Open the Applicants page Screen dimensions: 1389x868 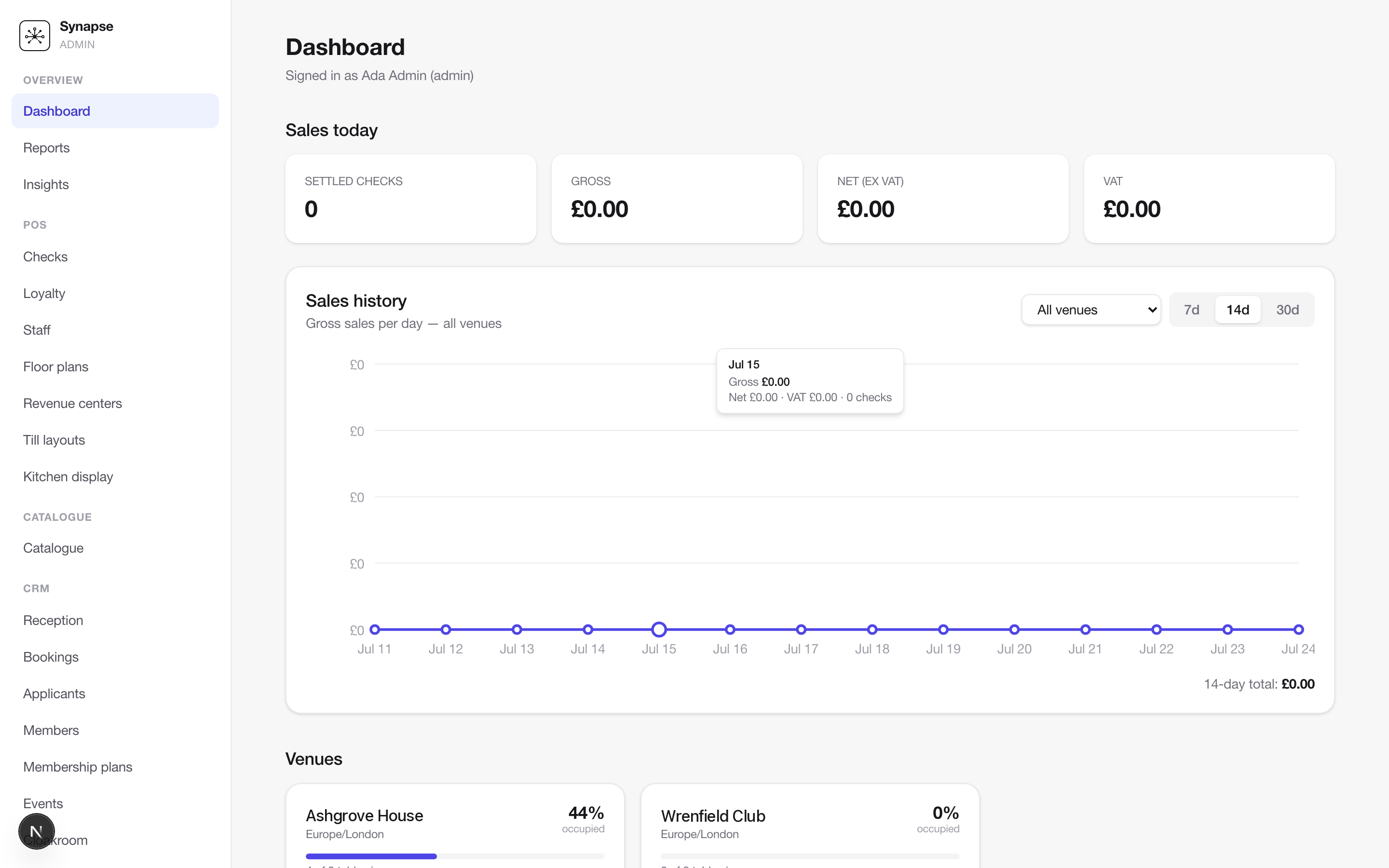(115, 693)
